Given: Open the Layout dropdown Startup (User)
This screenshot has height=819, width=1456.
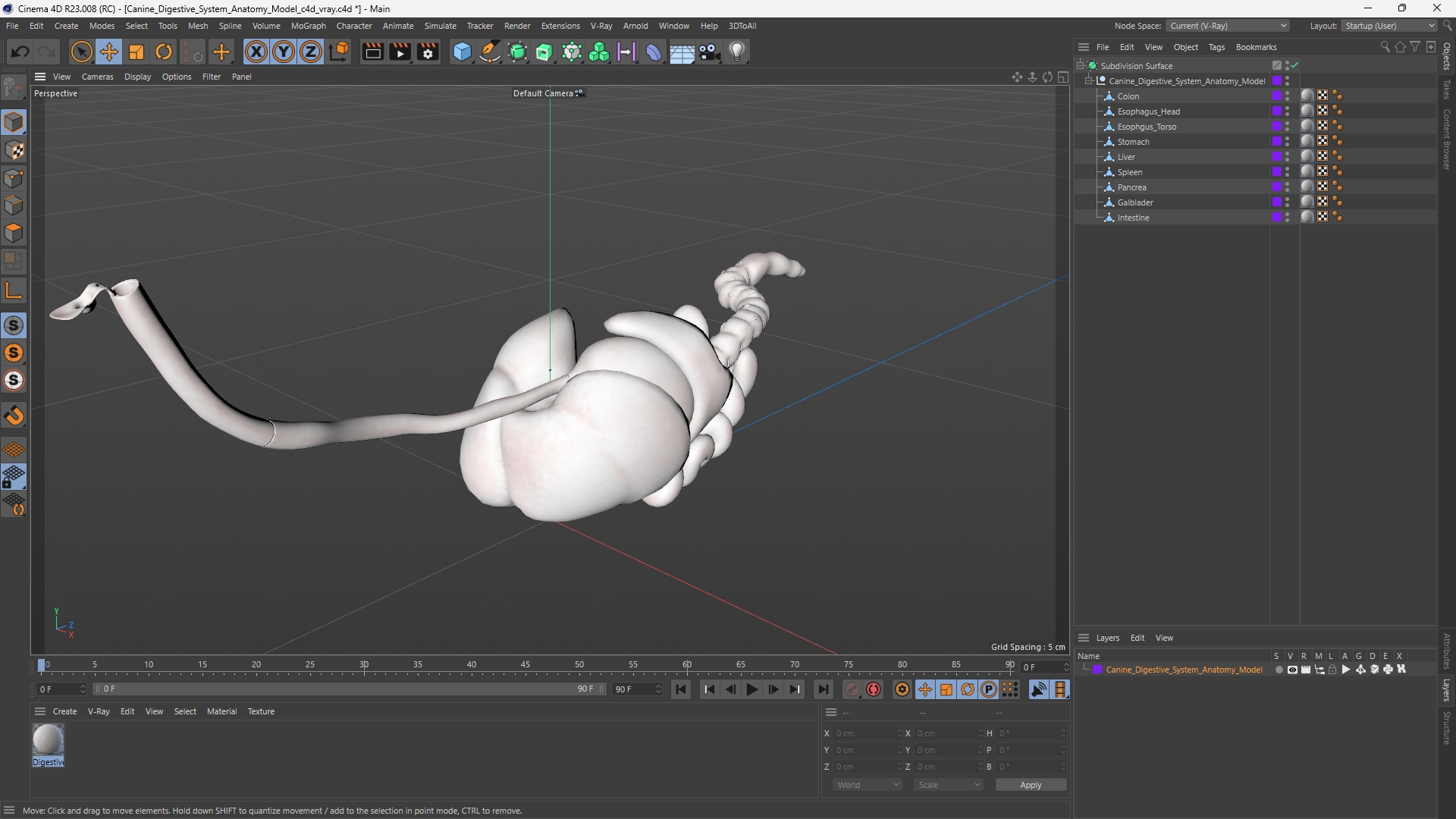Looking at the screenshot, I should pyautogui.click(x=1390, y=26).
